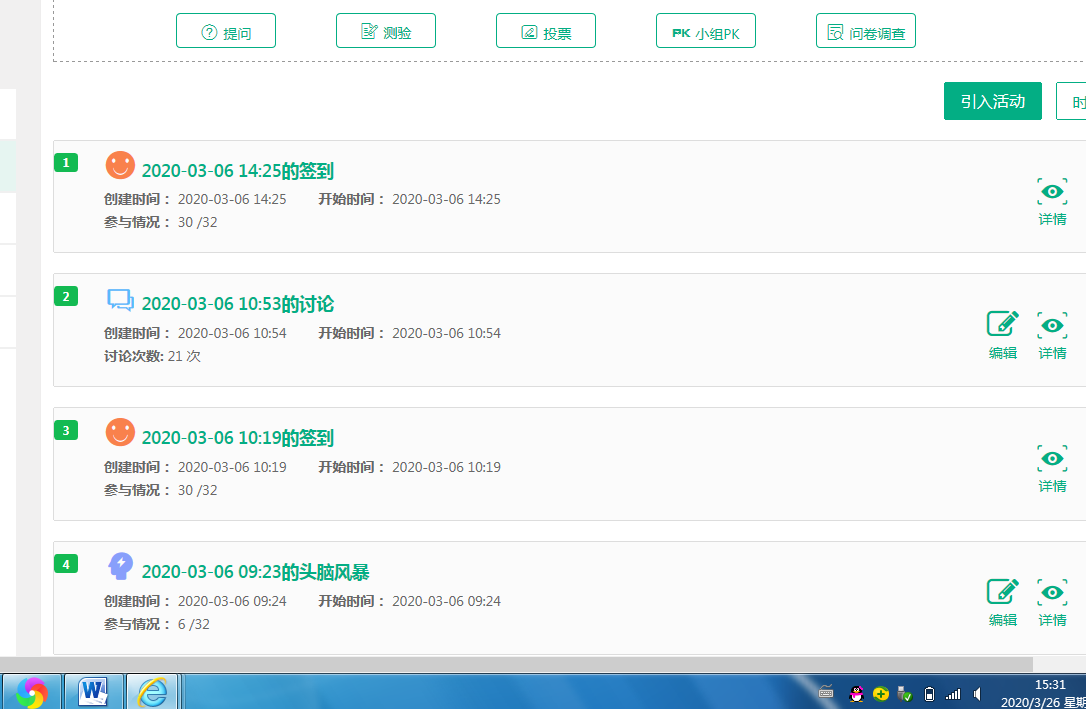Start a 投票 vote activity
Image resolution: width=1086 pixels, height=709 pixels.
point(546,32)
